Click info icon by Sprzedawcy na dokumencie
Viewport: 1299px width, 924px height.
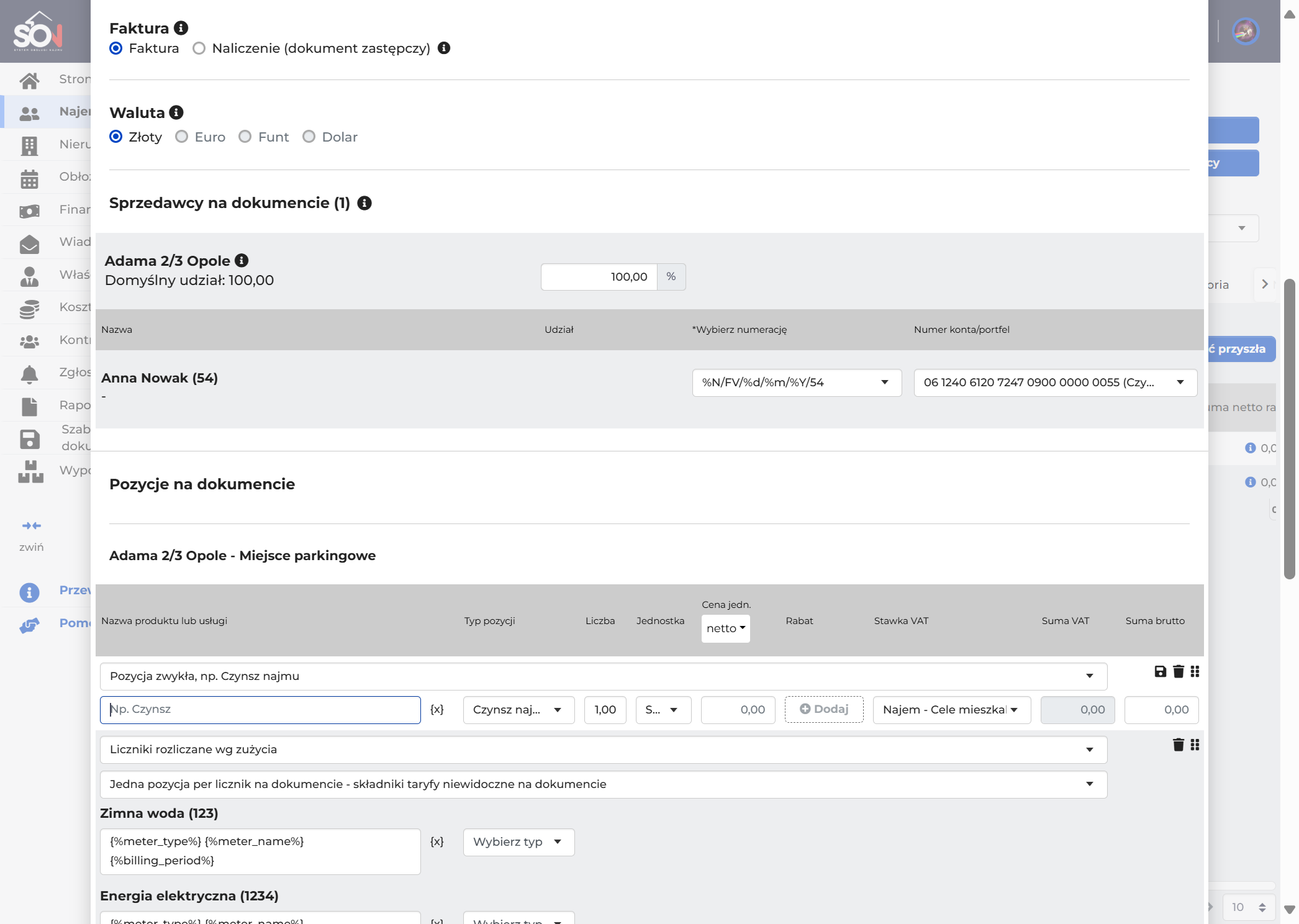364,203
